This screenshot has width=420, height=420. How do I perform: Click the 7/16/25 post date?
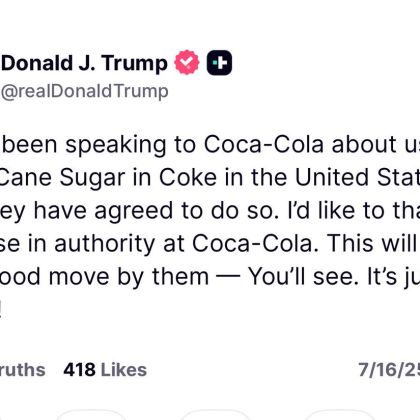pyautogui.click(x=389, y=370)
